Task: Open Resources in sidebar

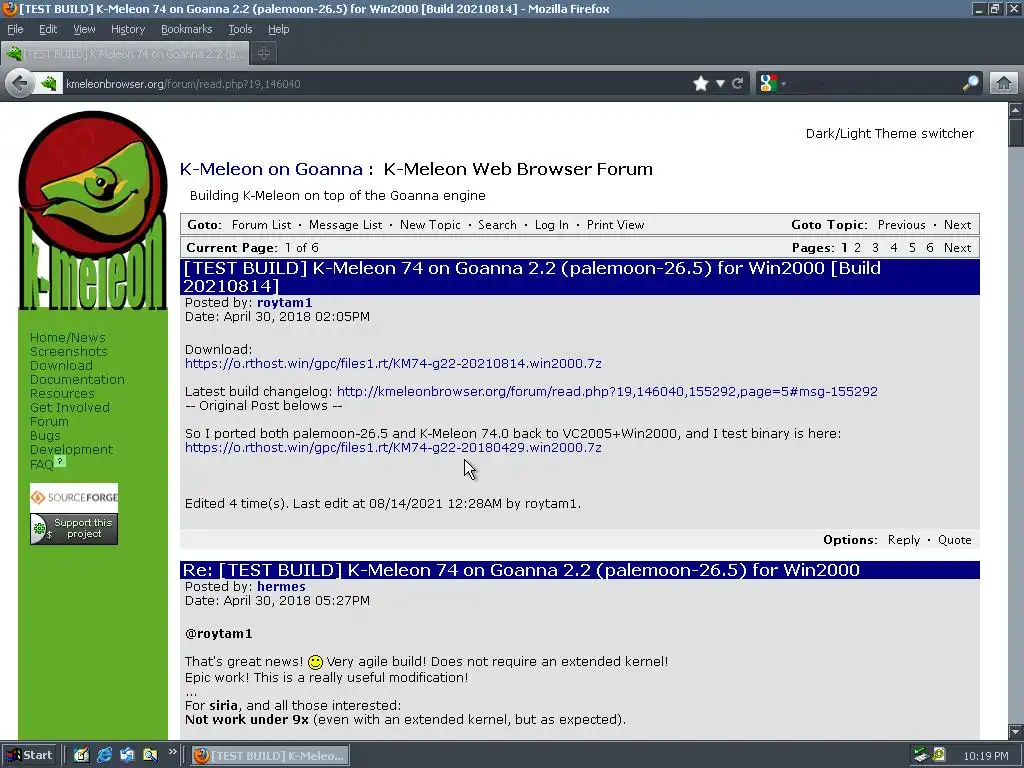Action: tap(62, 394)
